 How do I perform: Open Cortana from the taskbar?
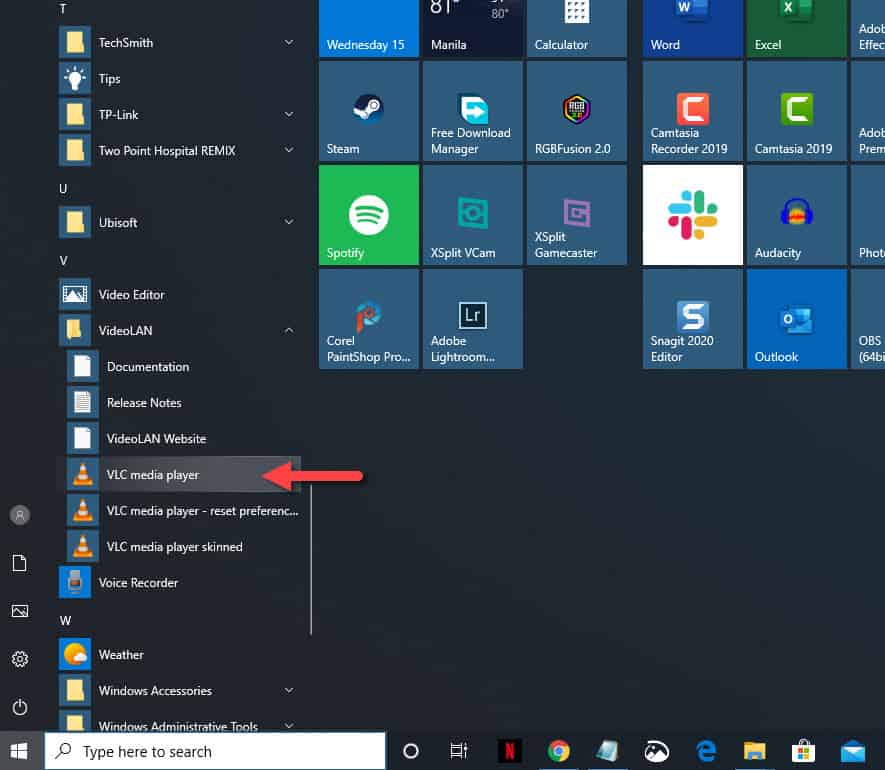click(411, 751)
